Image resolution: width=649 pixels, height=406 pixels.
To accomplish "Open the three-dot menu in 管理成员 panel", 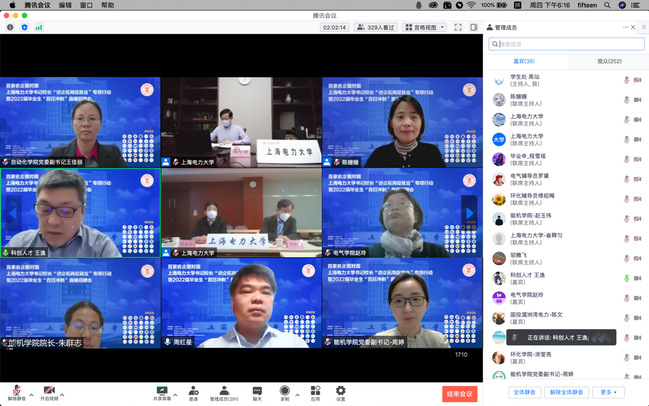I will coord(625,27).
